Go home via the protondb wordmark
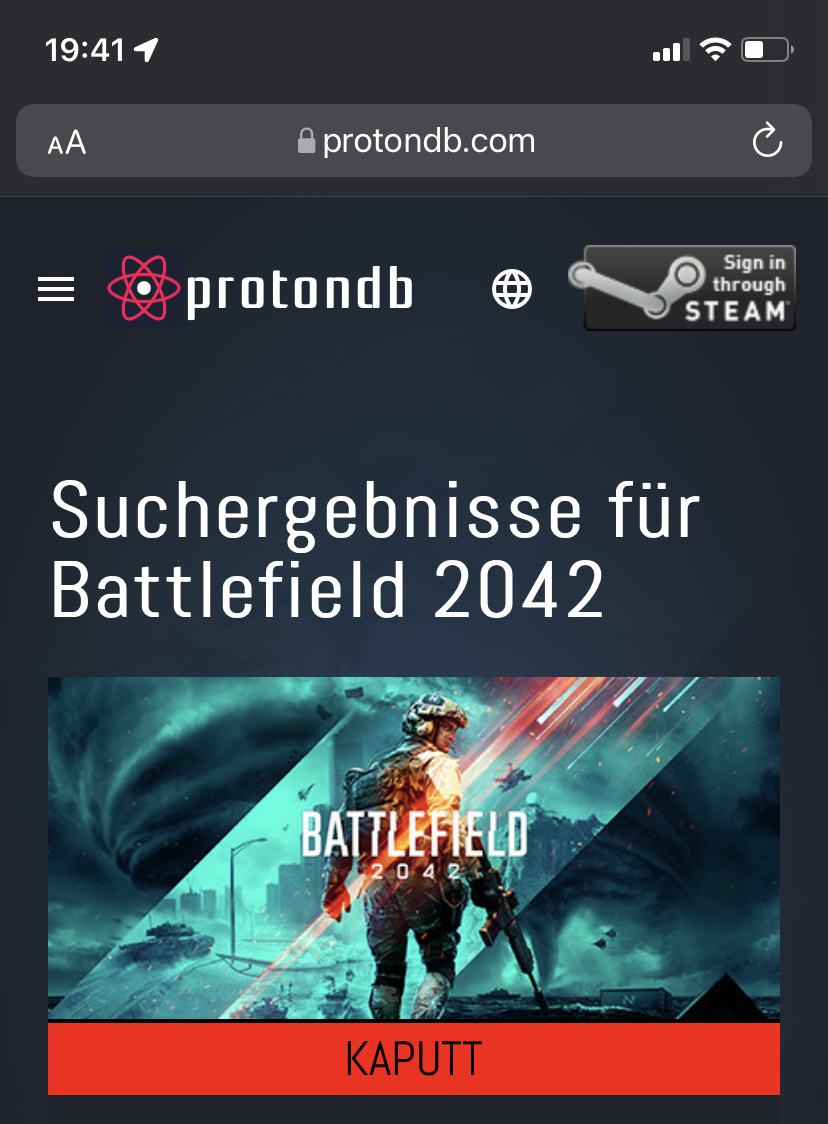The height and width of the screenshot is (1124, 828). pos(300,290)
